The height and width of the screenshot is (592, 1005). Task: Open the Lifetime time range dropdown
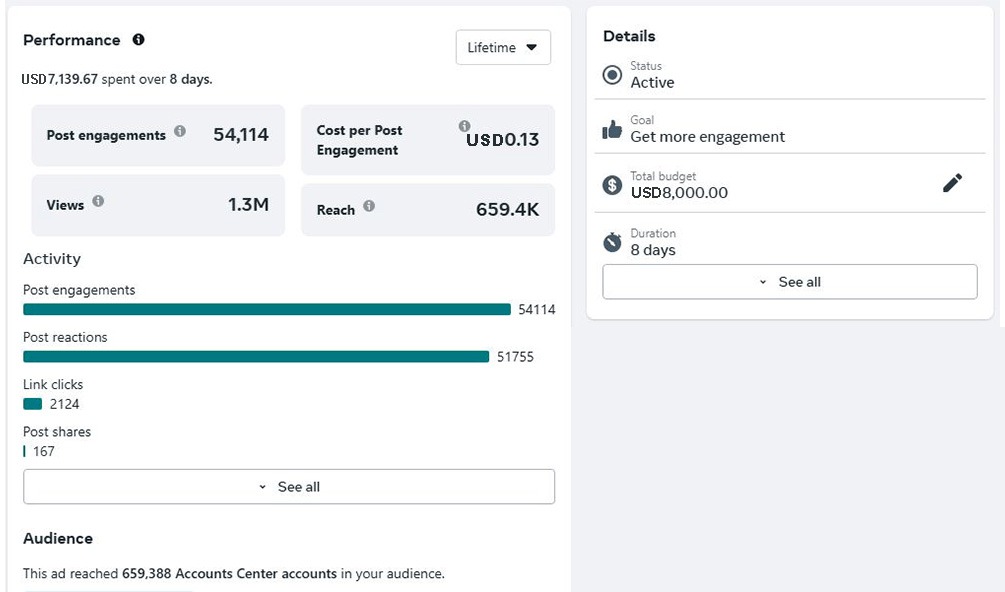503,47
